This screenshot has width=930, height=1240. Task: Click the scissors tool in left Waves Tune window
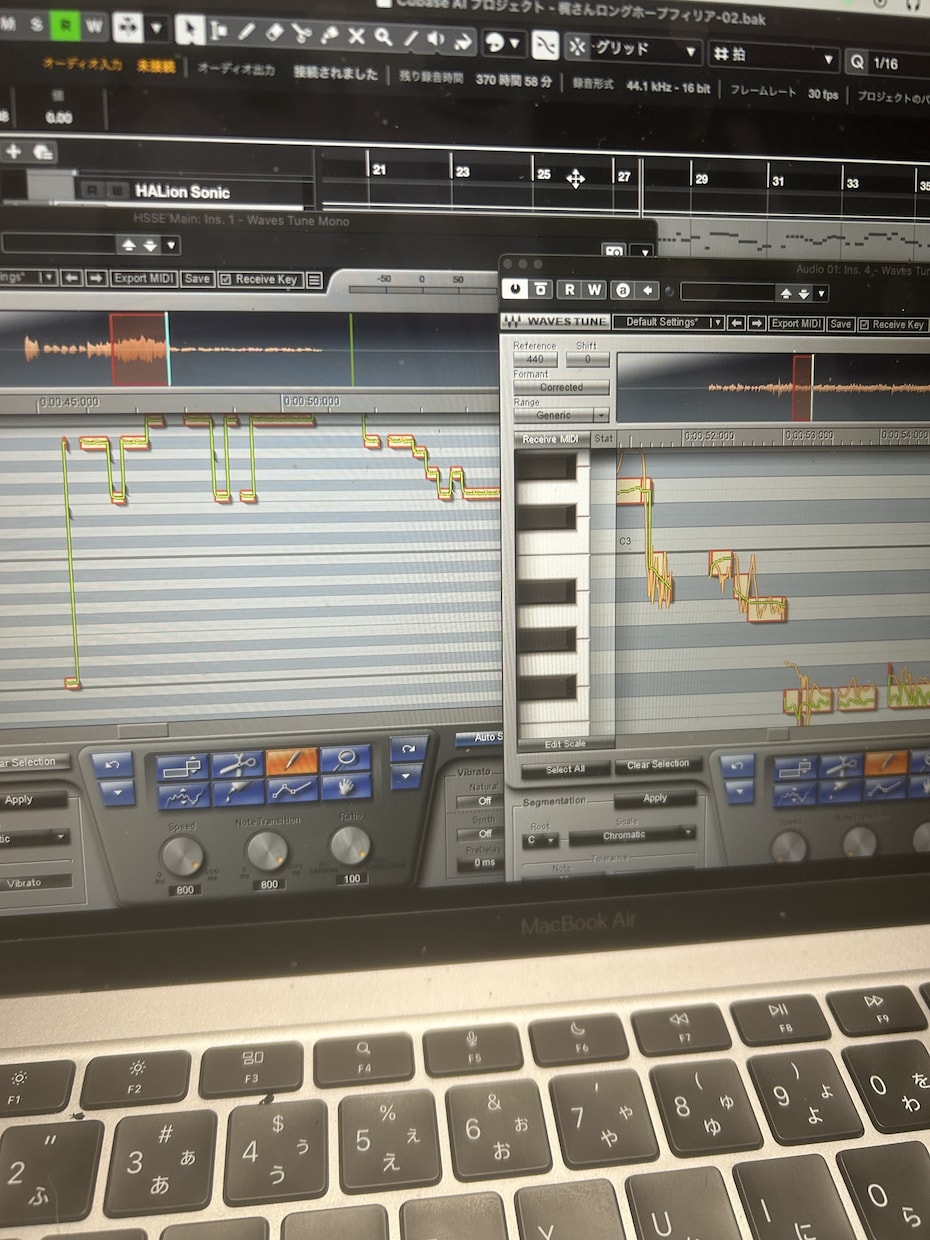coord(237,765)
